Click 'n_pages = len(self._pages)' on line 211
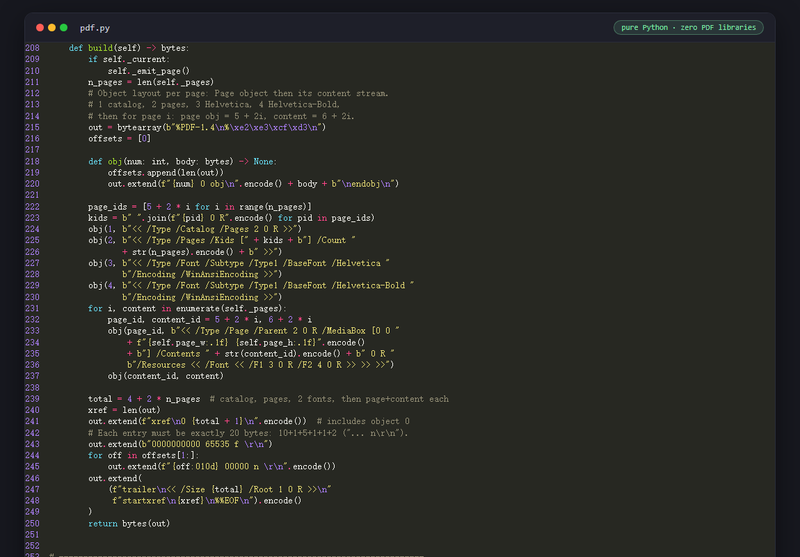 [x=151, y=82]
